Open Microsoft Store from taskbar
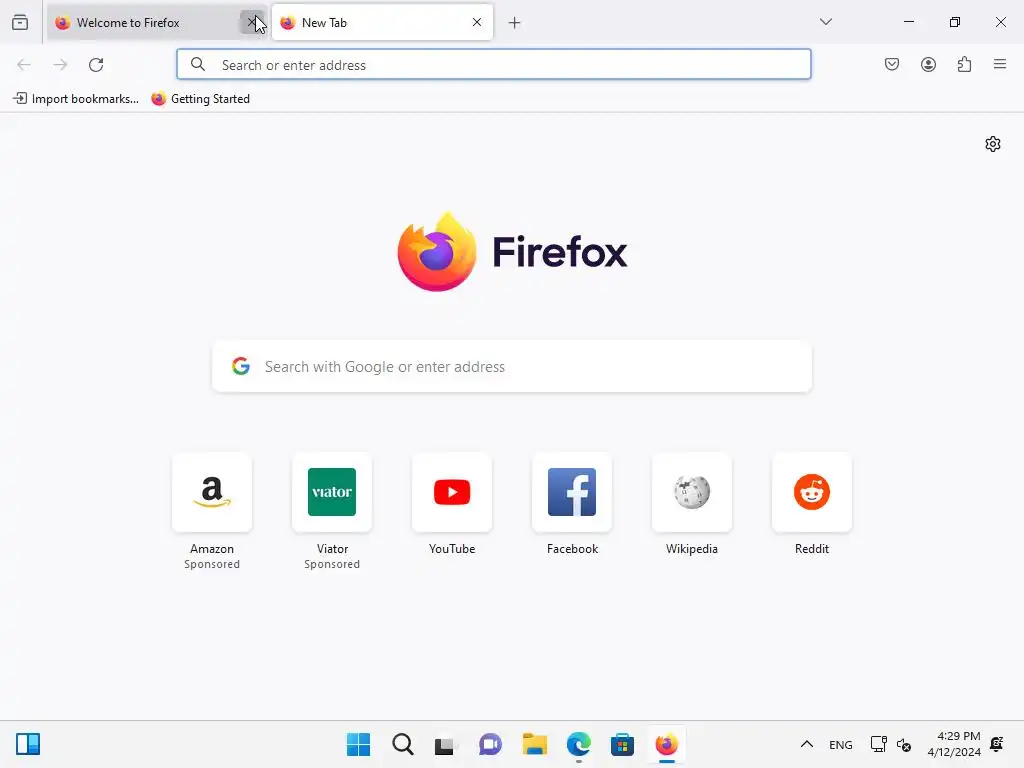 622,744
